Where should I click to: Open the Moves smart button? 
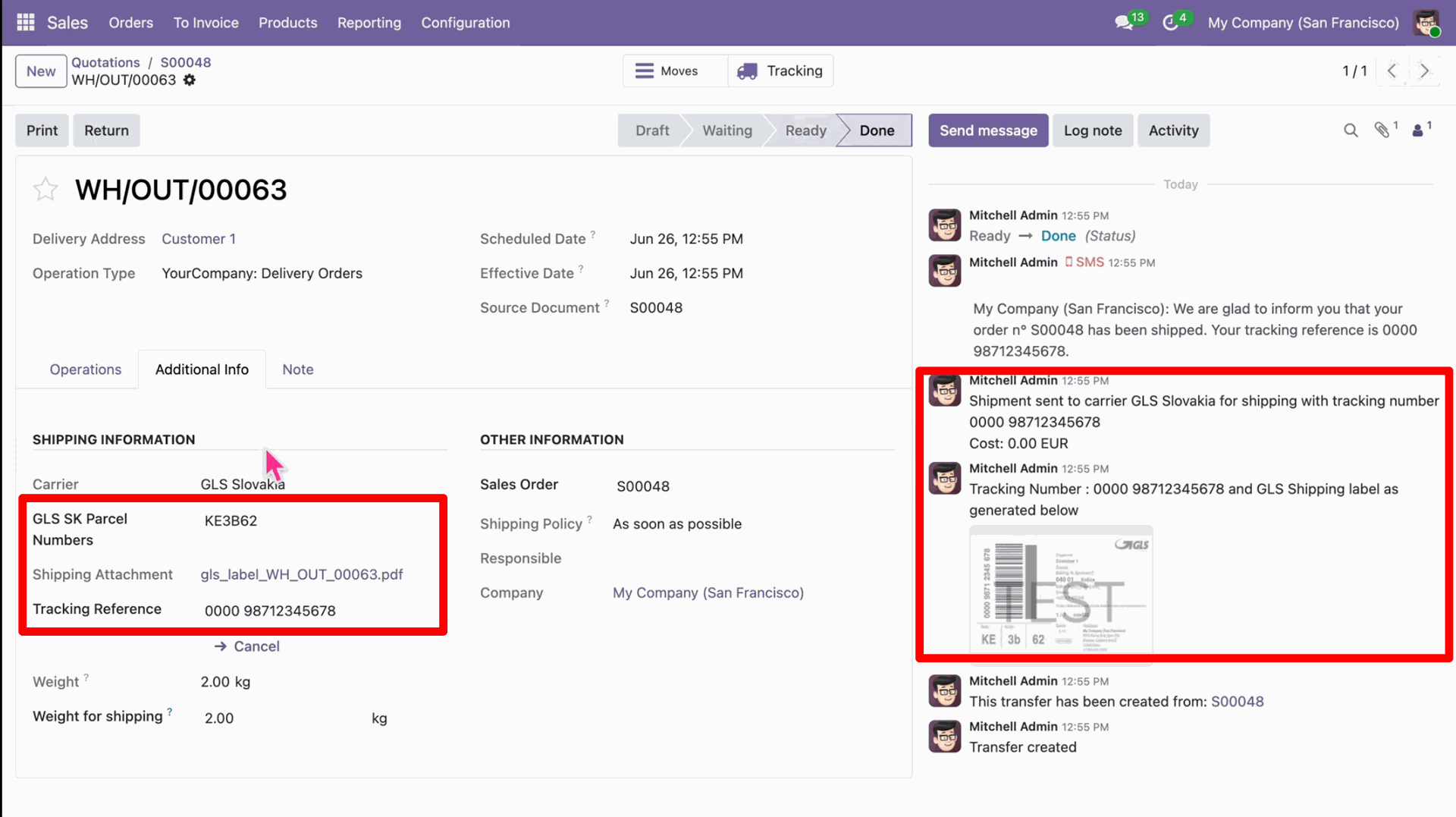pyautogui.click(x=675, y=71)
